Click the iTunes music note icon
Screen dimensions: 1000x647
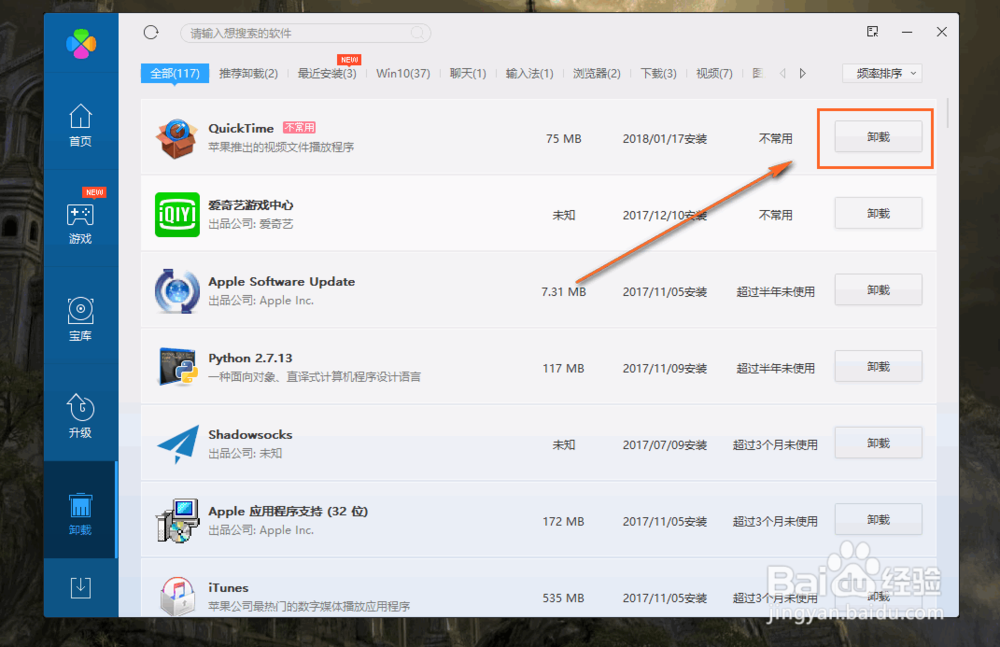click(177, 596)
